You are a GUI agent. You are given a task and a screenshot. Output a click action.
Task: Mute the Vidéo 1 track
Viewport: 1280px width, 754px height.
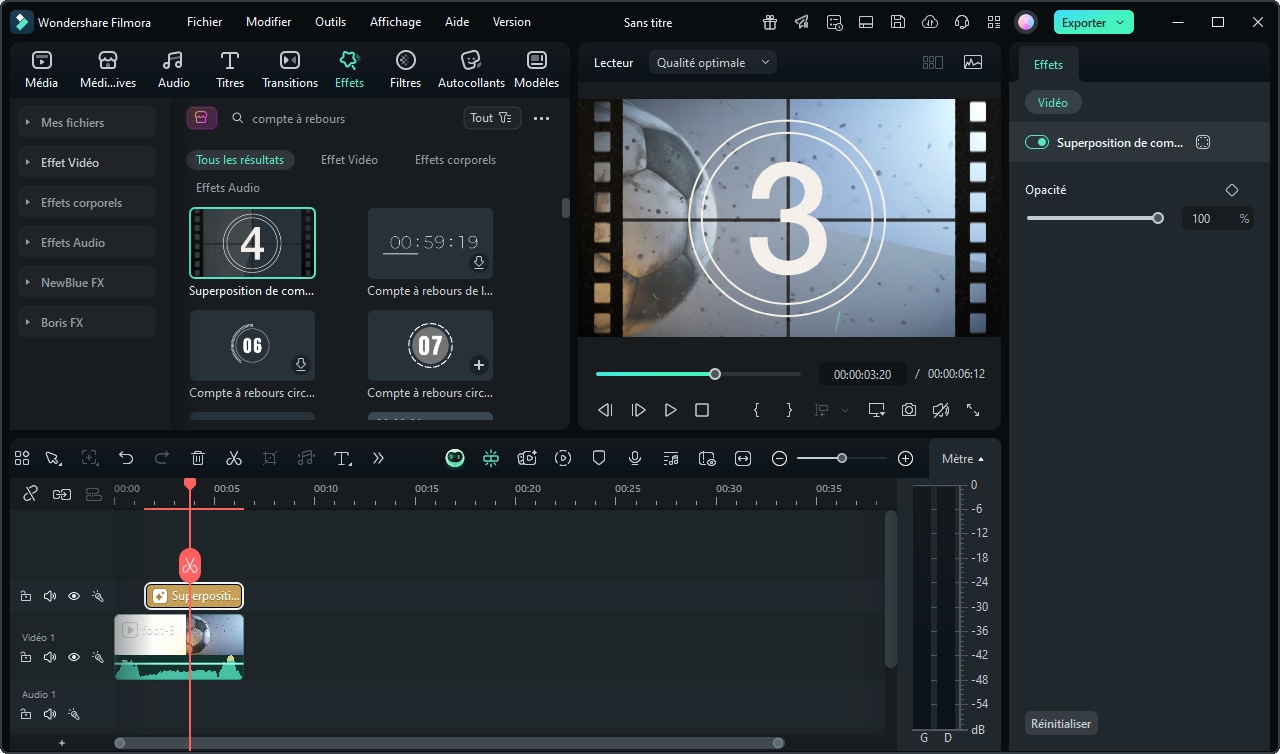(x=50, y=657)
